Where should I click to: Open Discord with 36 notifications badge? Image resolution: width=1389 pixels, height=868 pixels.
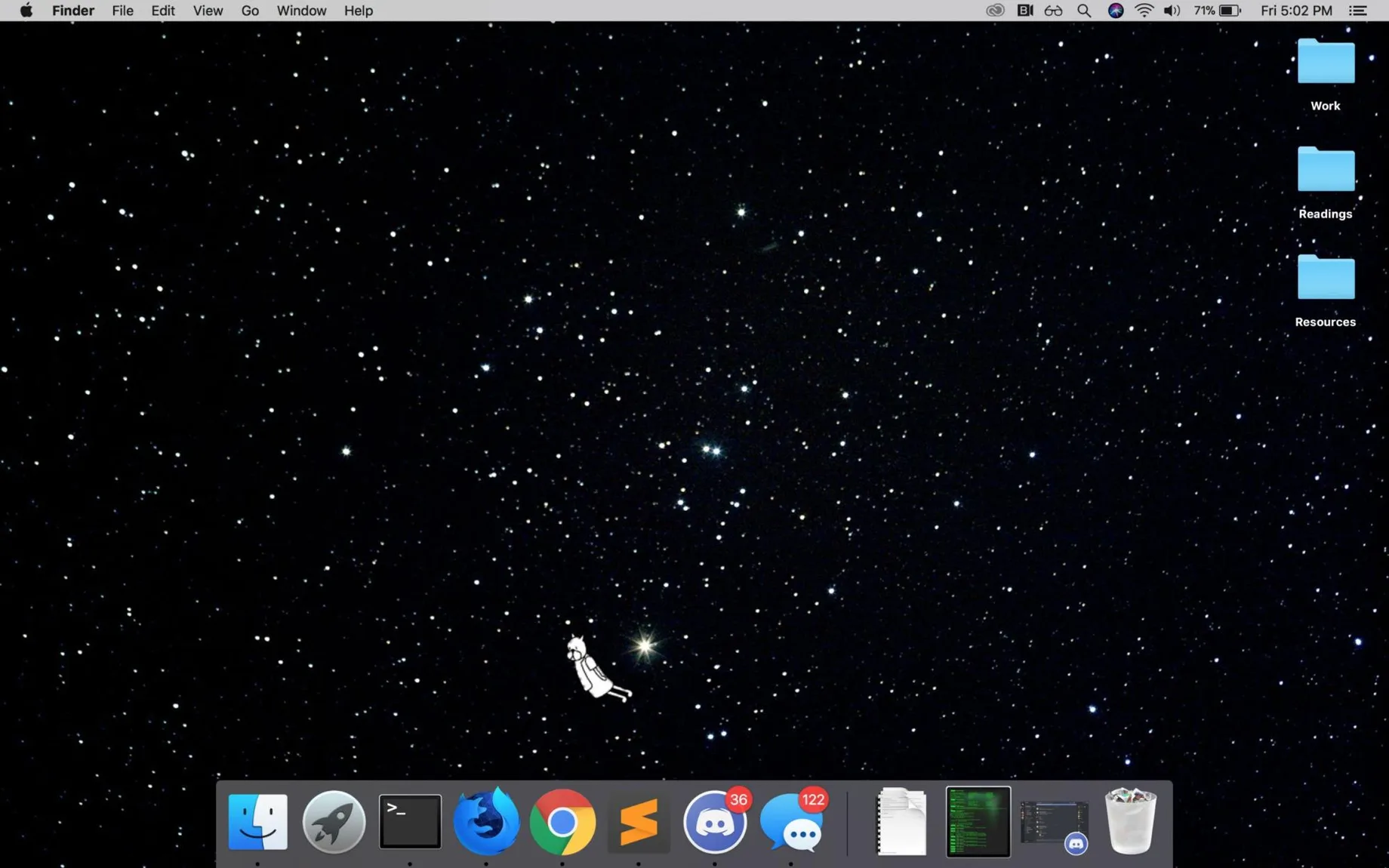(715, 821)
